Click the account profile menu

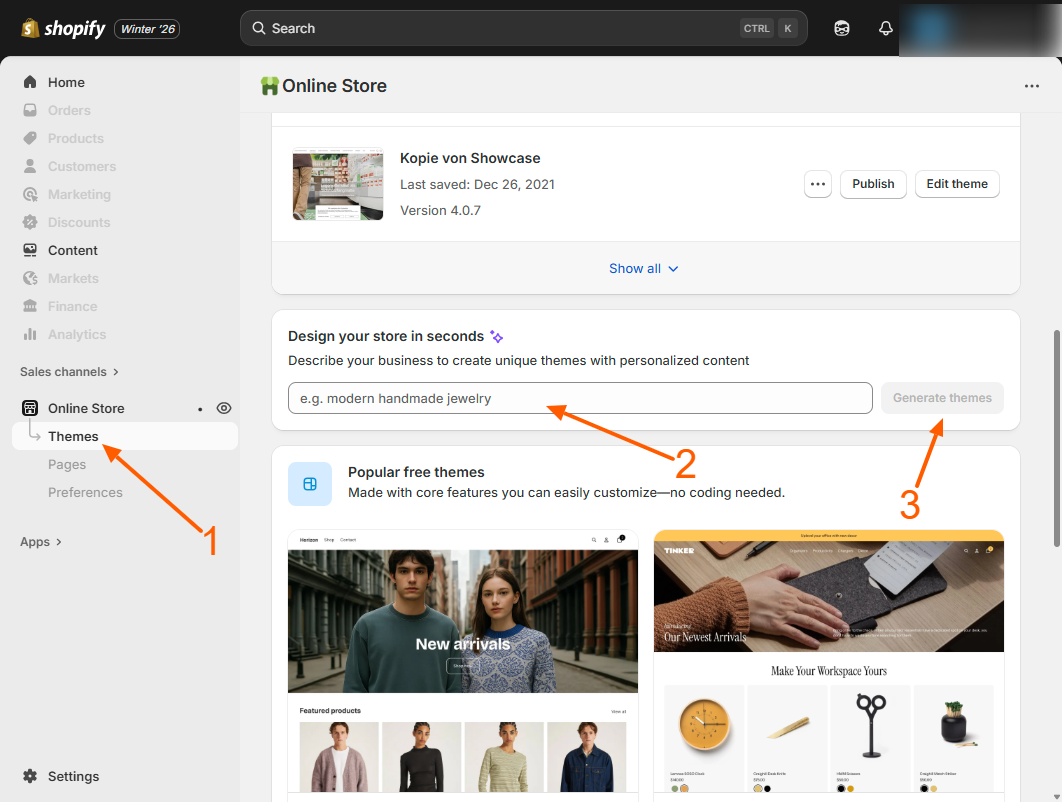pos(980,28)
